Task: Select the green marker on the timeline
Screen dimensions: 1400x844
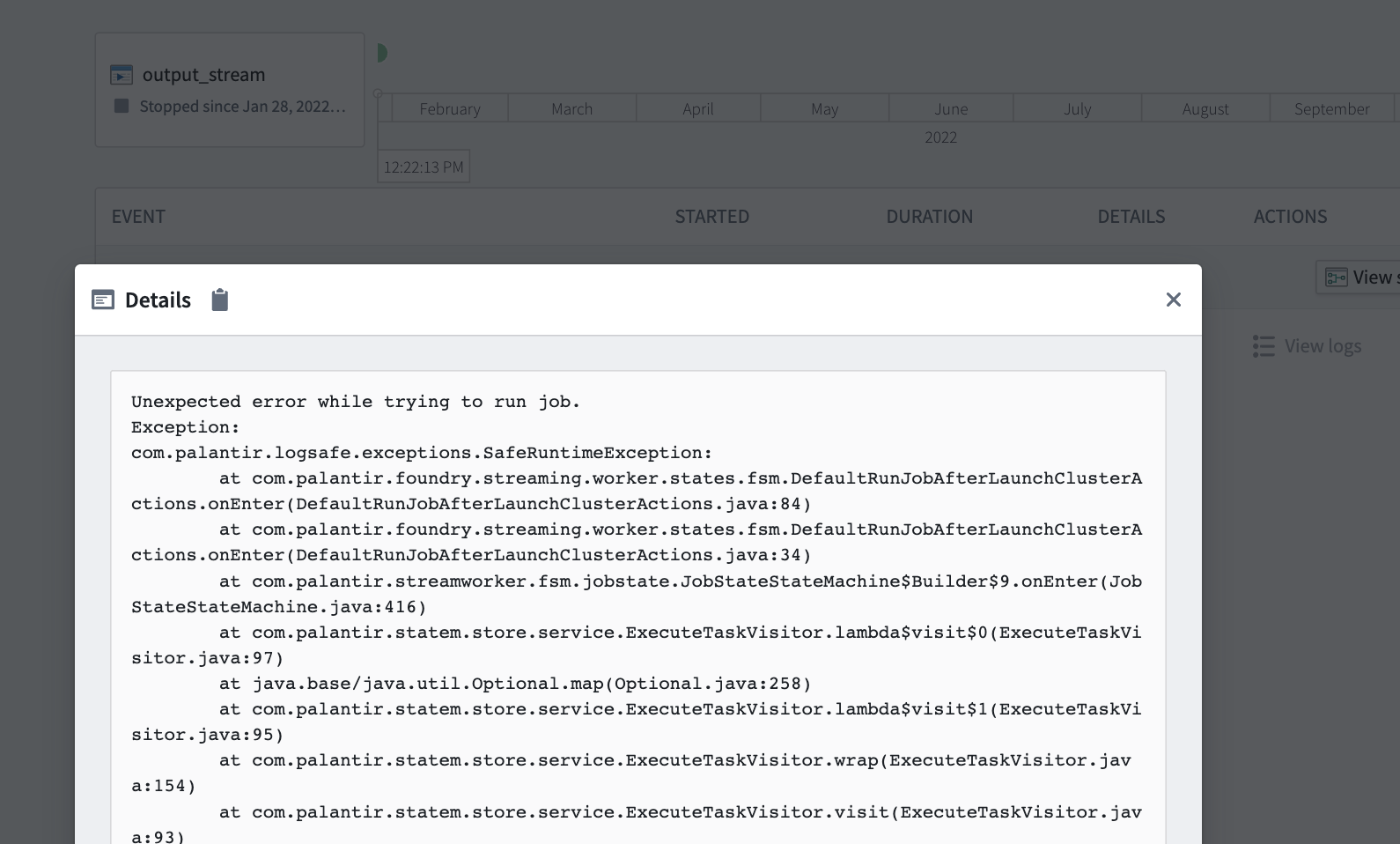Action: (382, 53)
